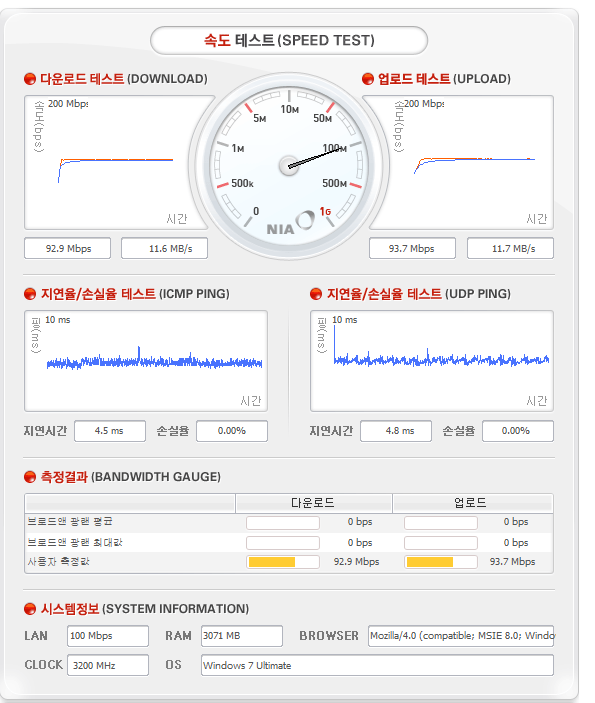Click the 다운로드 column header in results table

pos(313,503)
